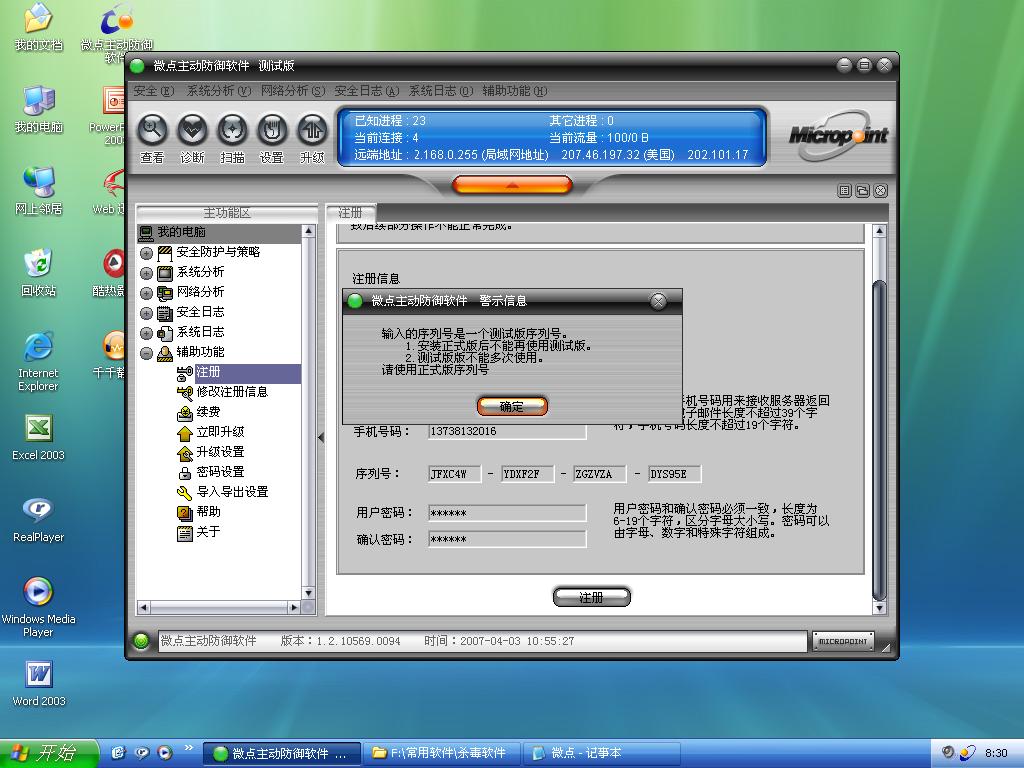The image size is (1024, 768).
Task: Select the 注册 tree item
Action: [208, 372]
